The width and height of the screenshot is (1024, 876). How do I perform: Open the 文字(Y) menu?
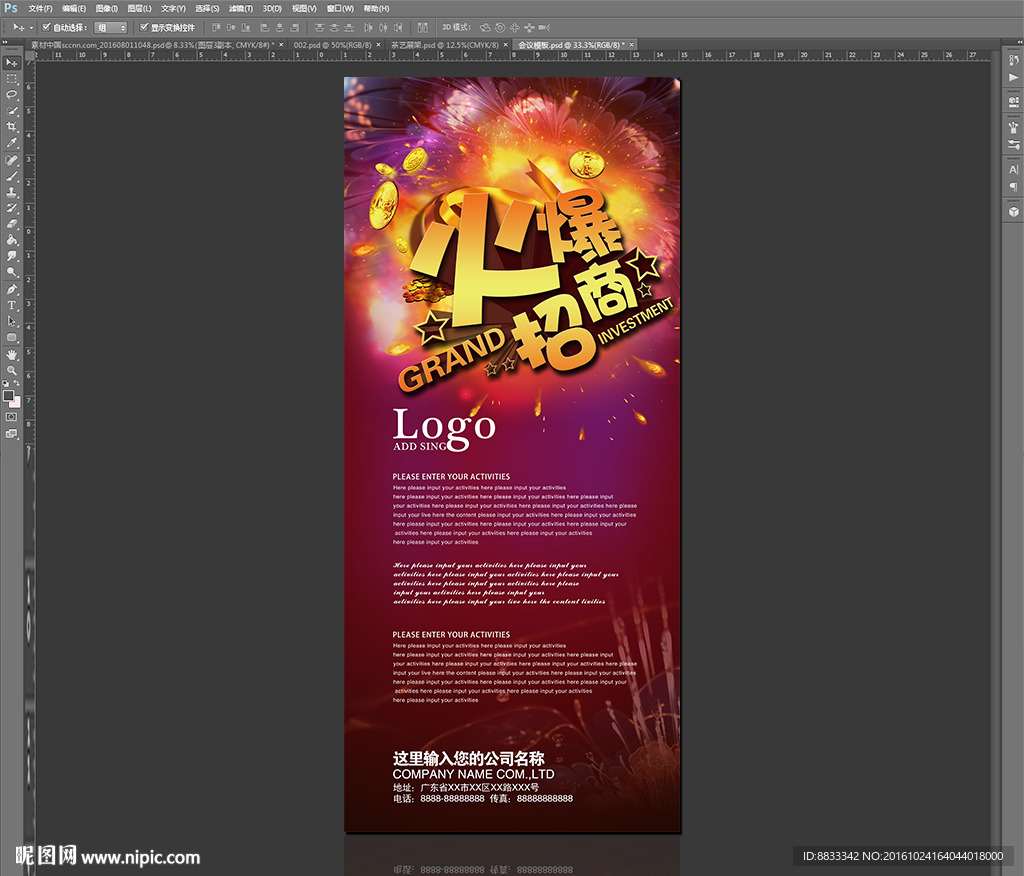pyautogui.click(x=173, y=8)
